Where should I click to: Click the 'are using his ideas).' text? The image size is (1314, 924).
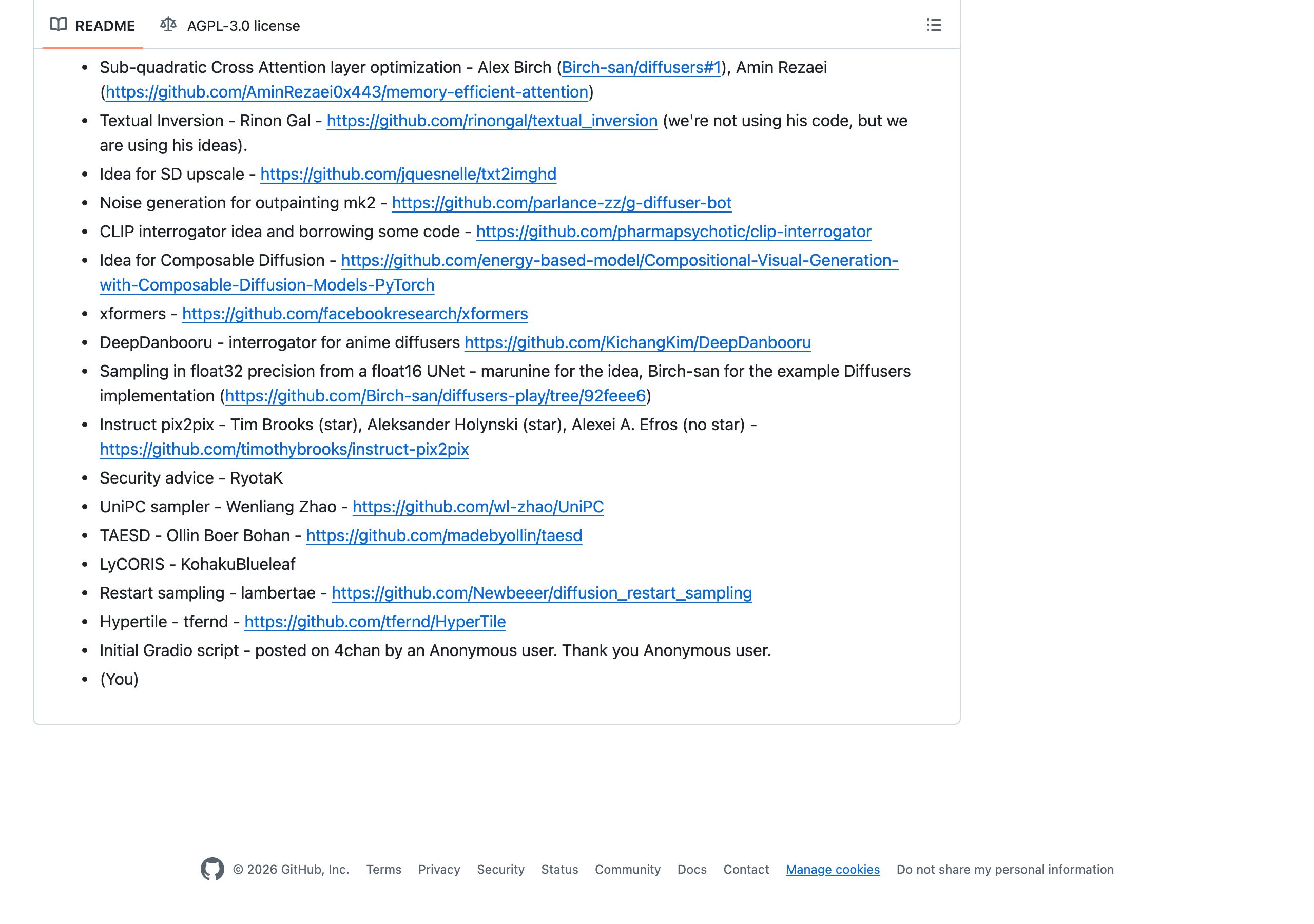pyautogui.click(x=173, y=145)
